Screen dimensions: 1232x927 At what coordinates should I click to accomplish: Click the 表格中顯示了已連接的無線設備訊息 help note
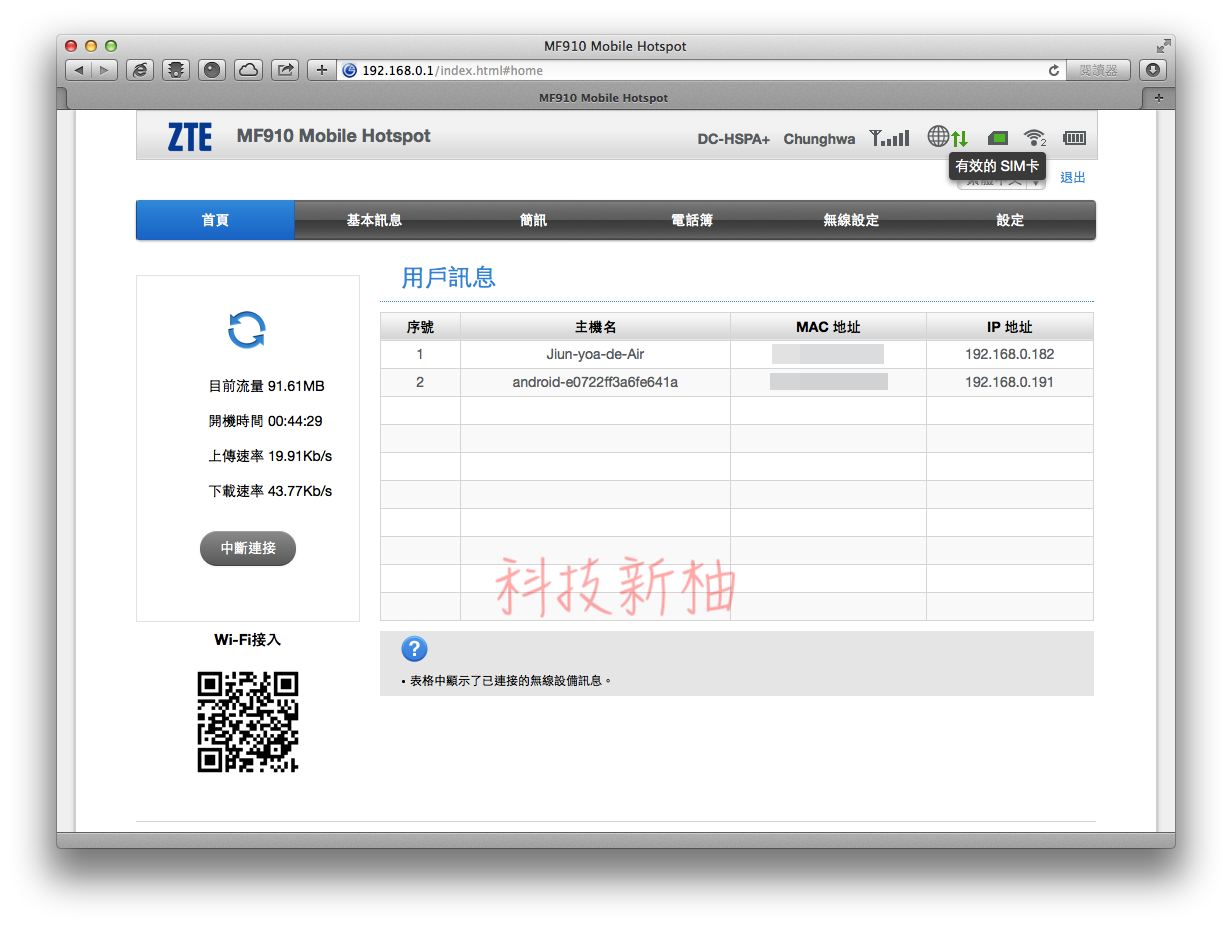coord(506,681)
